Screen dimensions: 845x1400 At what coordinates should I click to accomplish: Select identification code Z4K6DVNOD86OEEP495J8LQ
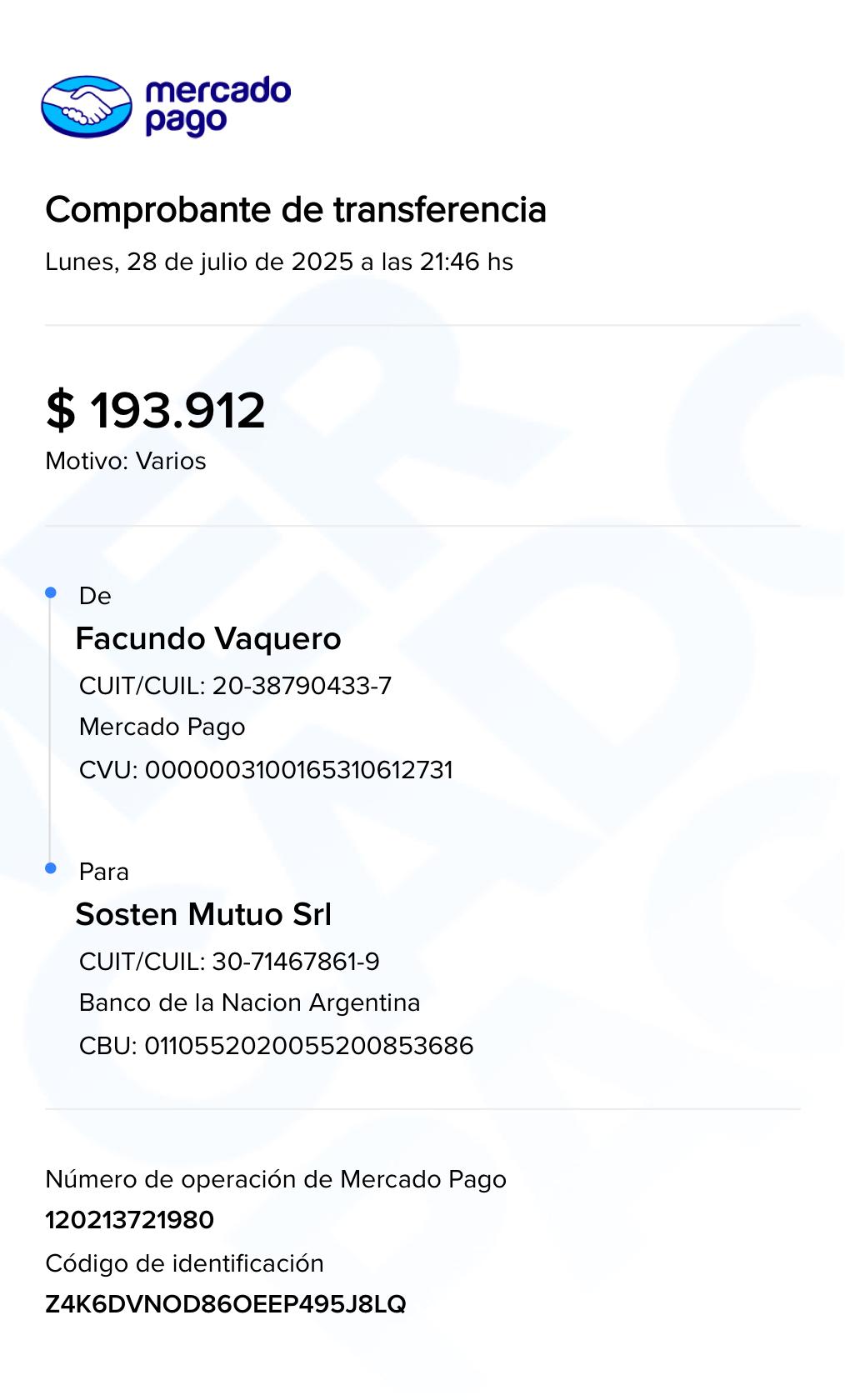[226, 1304]
